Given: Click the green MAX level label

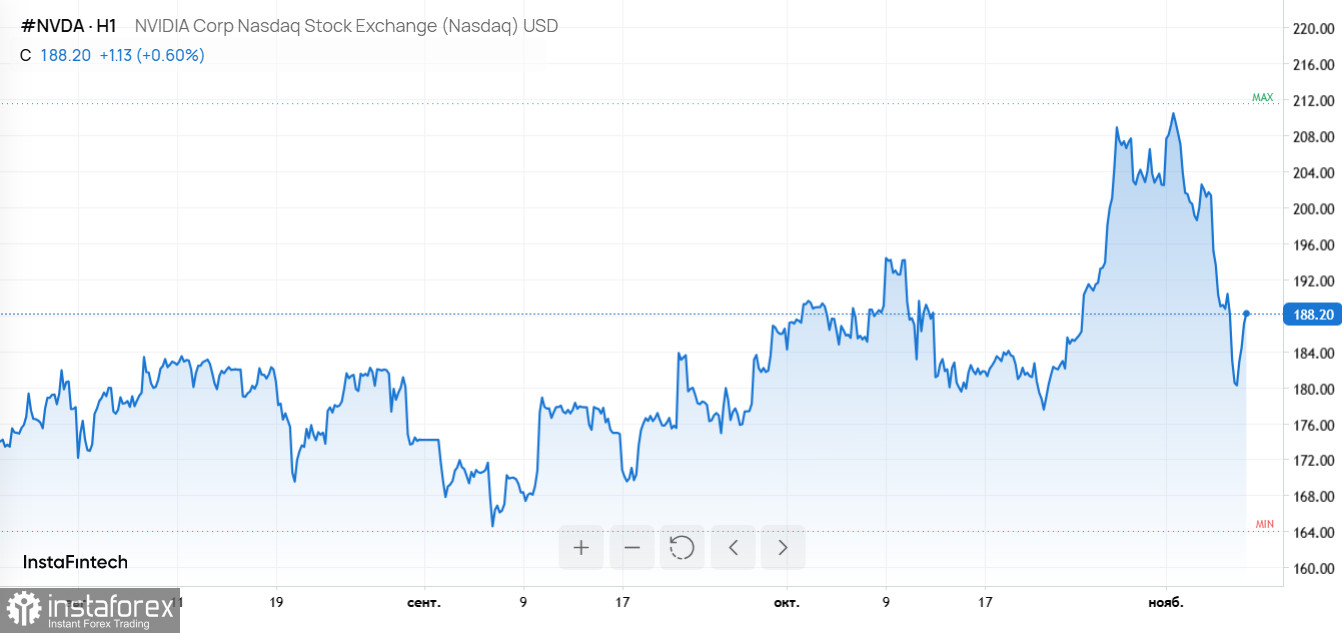Looking at the screenshot, I should pyautogui.click(x=1263, y=98).
